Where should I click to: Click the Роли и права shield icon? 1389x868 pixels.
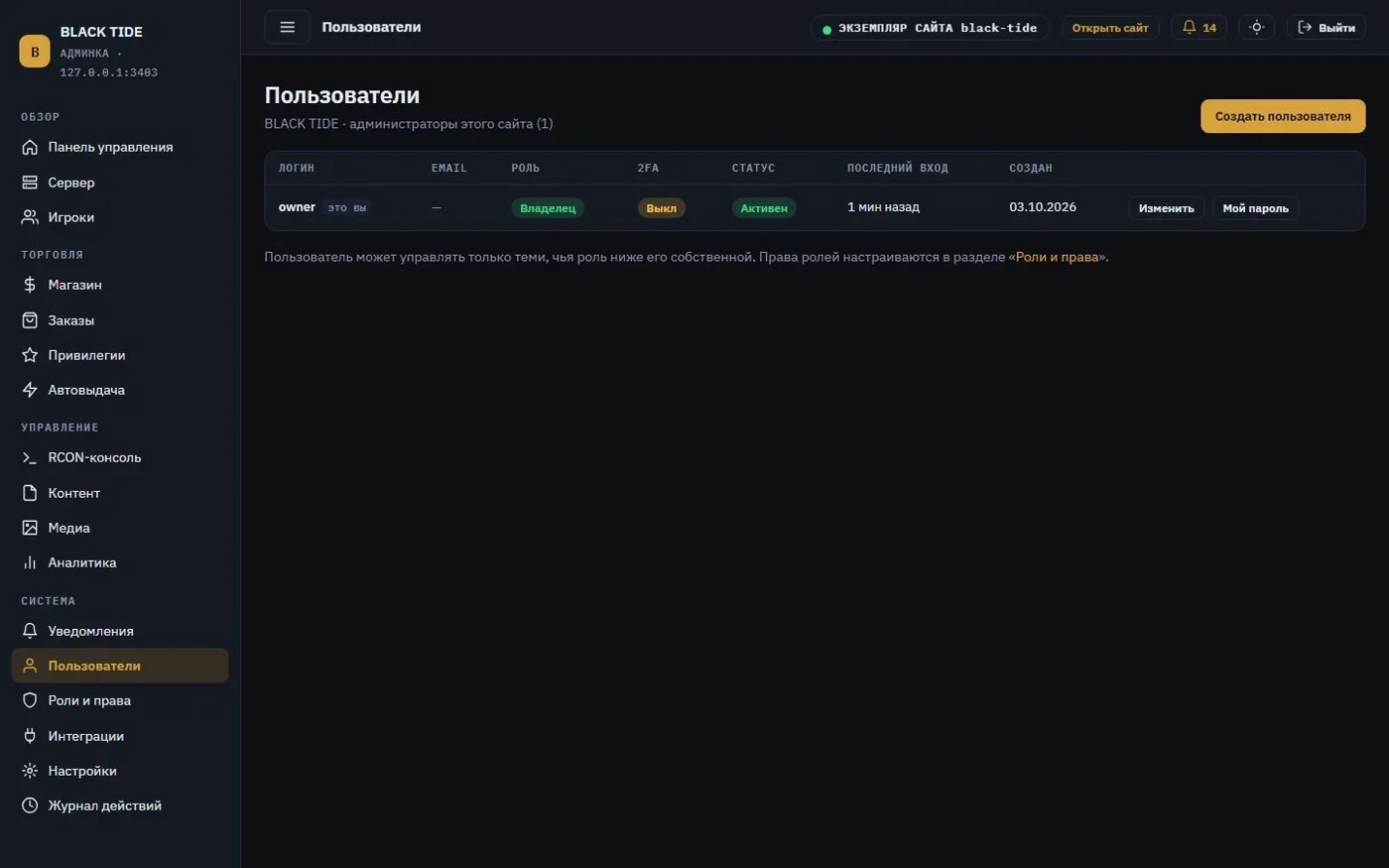tap(30, 700)
